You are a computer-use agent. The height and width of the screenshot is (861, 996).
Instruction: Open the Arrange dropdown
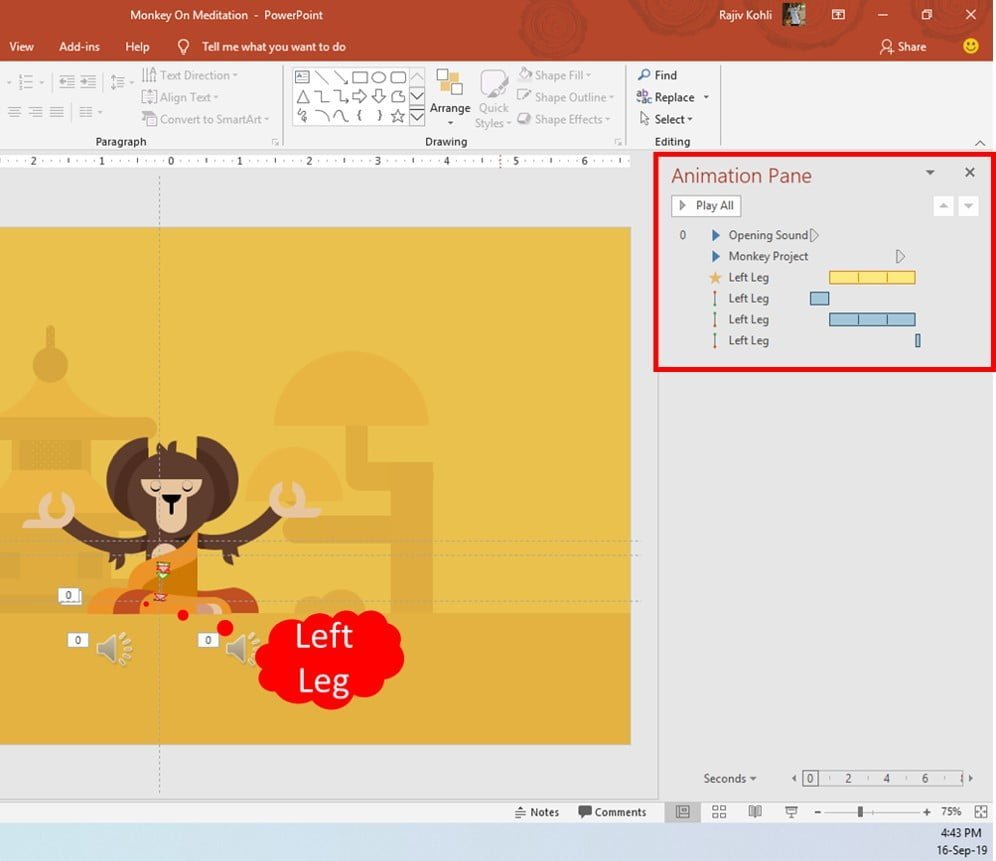(450, 98)
